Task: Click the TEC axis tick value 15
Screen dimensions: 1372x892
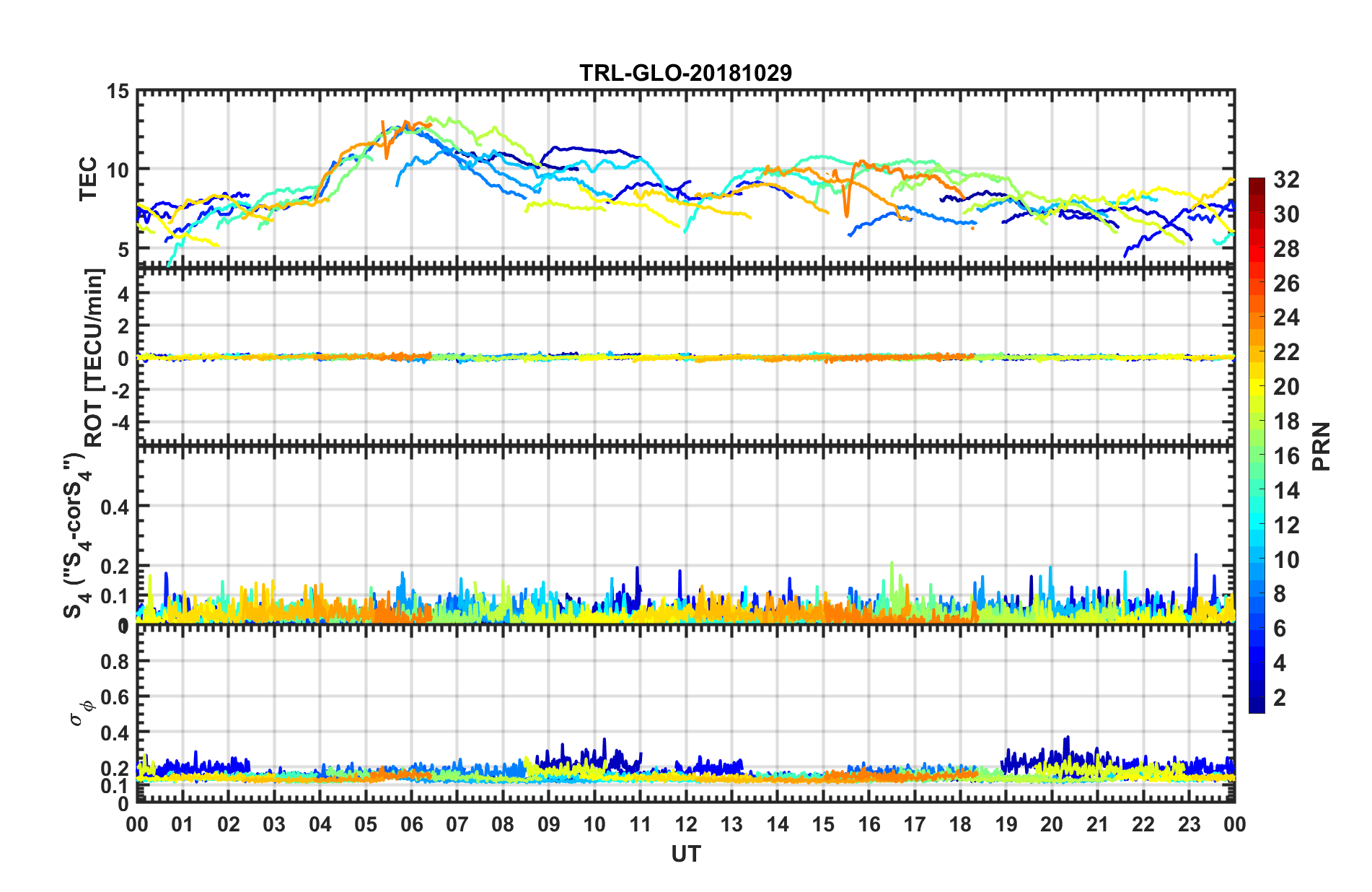Action: [x=118, y=92]
